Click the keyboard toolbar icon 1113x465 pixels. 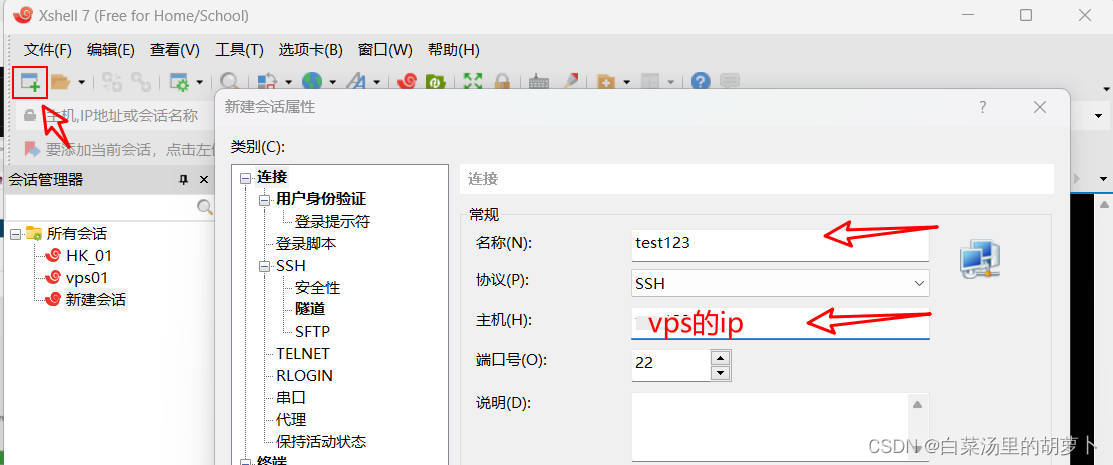click(539, 82)
